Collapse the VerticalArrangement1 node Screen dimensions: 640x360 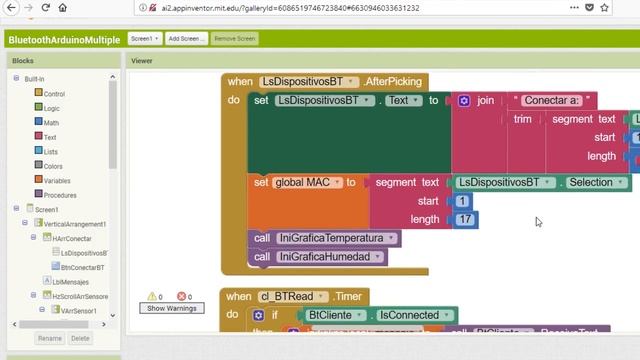click(25, 223)
